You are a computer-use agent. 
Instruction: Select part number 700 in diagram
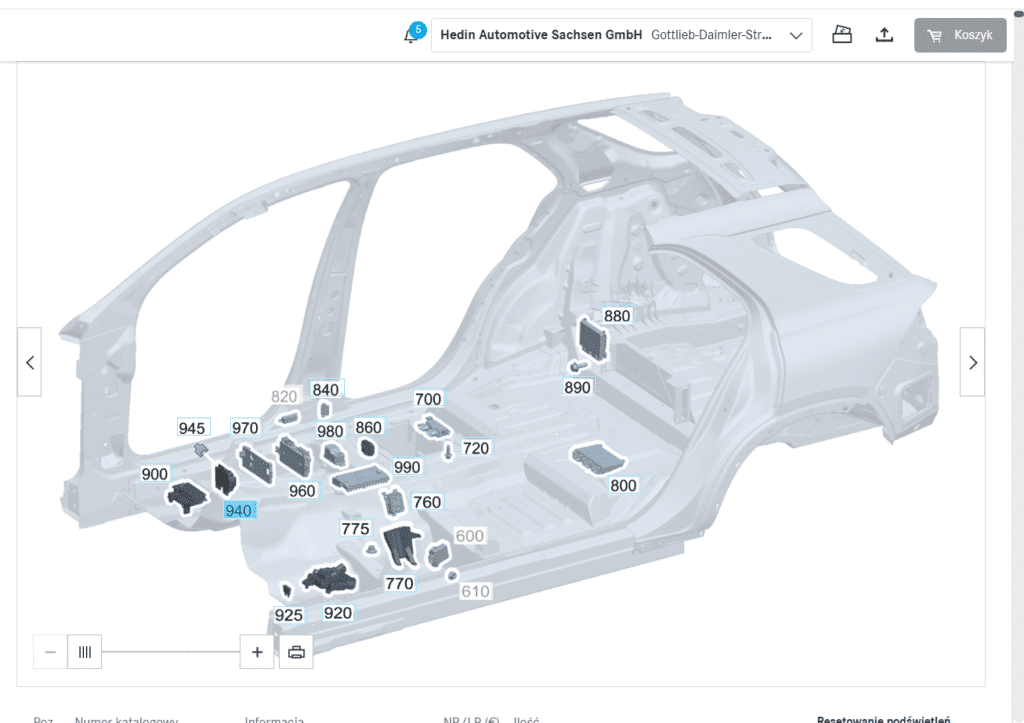coord(428,399)
